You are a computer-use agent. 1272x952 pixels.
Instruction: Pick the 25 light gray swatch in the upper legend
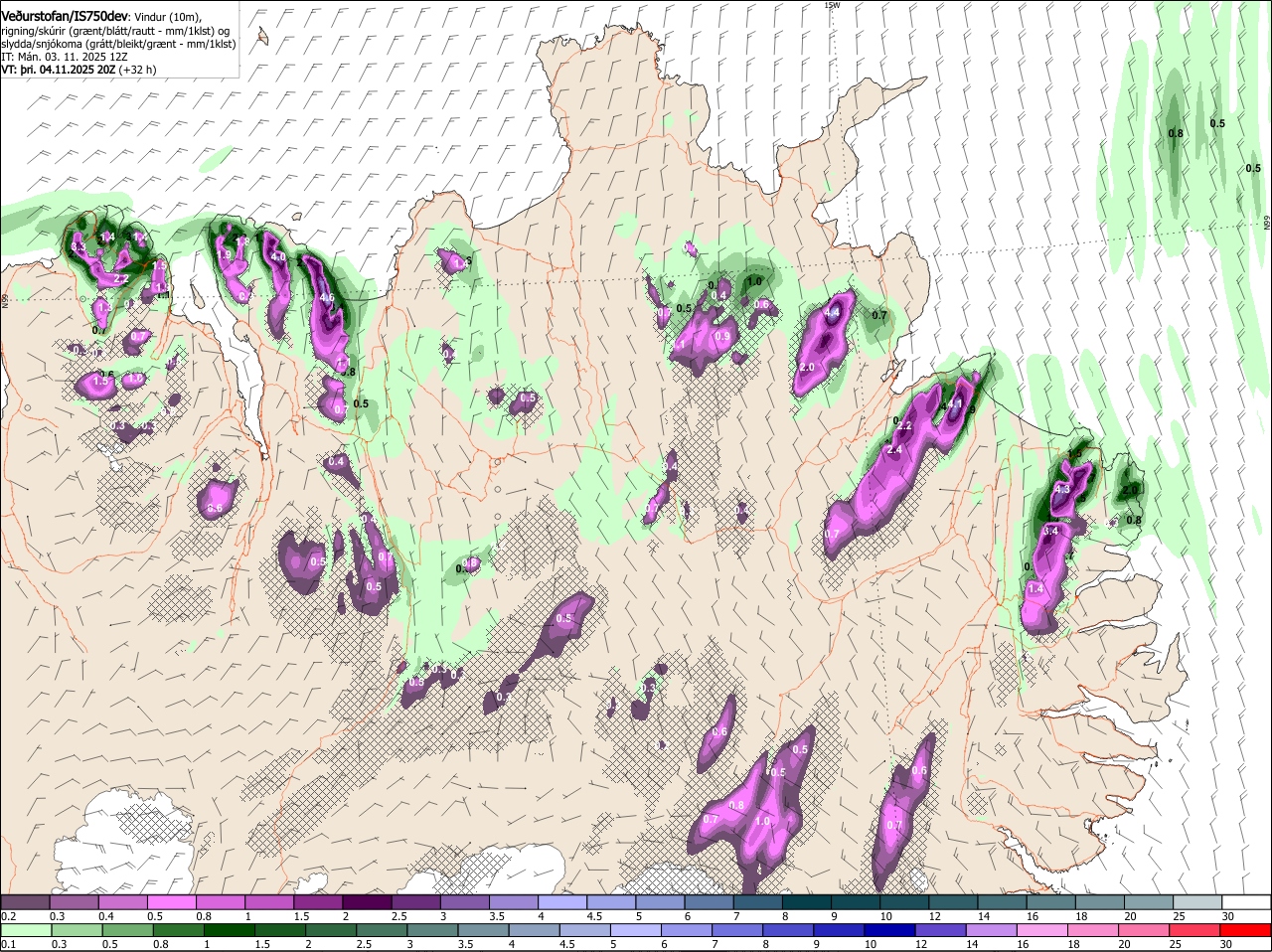(x=1197, y=901)
